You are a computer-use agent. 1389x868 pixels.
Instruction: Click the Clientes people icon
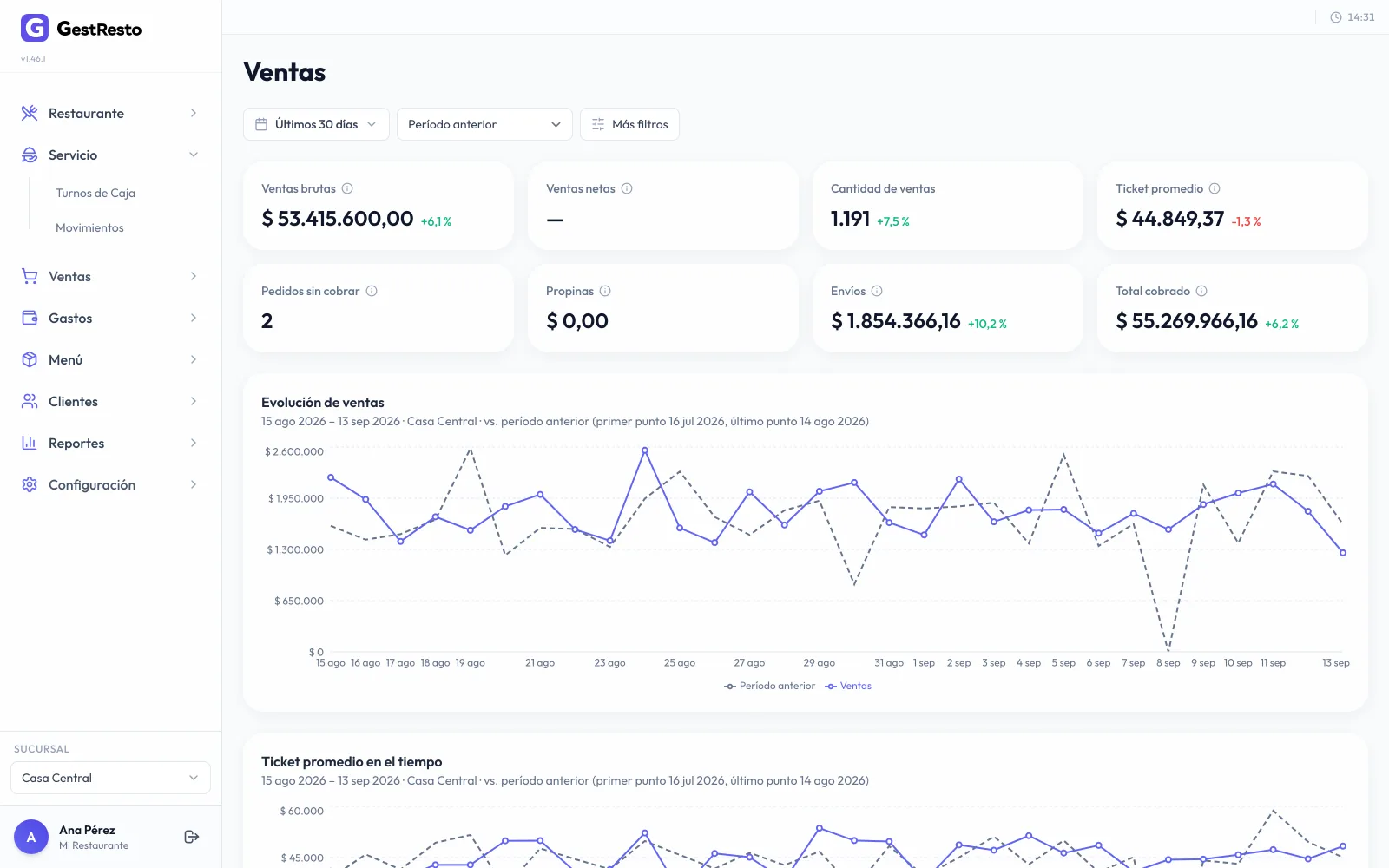pos(30,401)
